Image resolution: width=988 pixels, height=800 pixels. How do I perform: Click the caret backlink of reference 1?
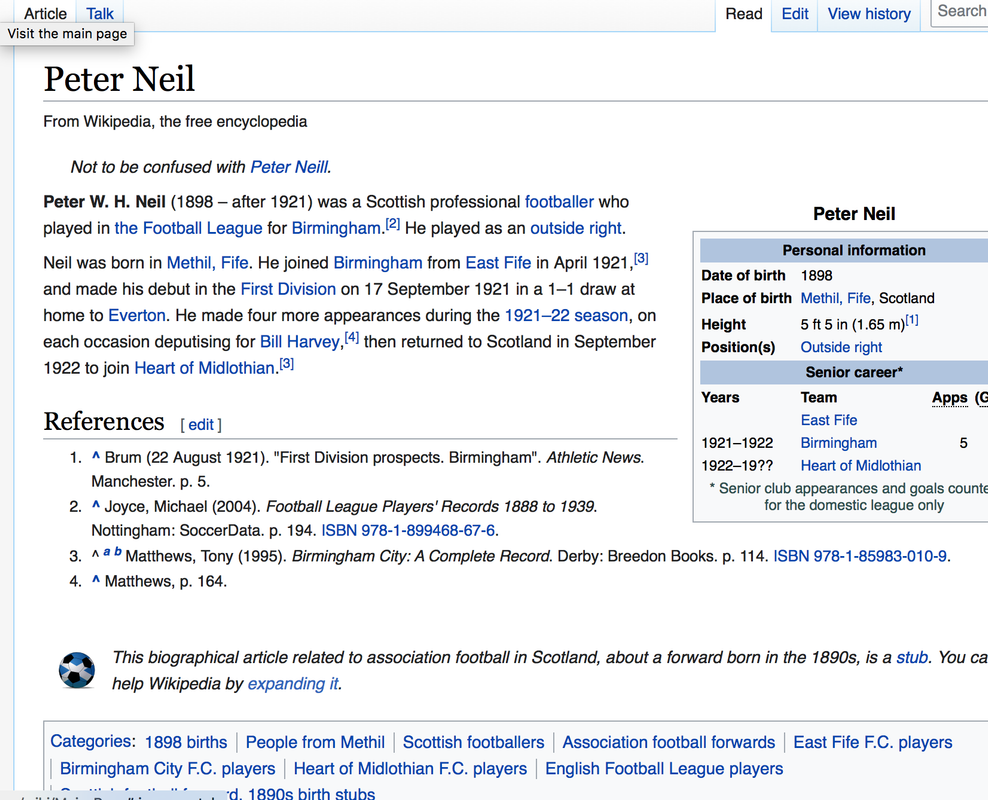point(96,456)
